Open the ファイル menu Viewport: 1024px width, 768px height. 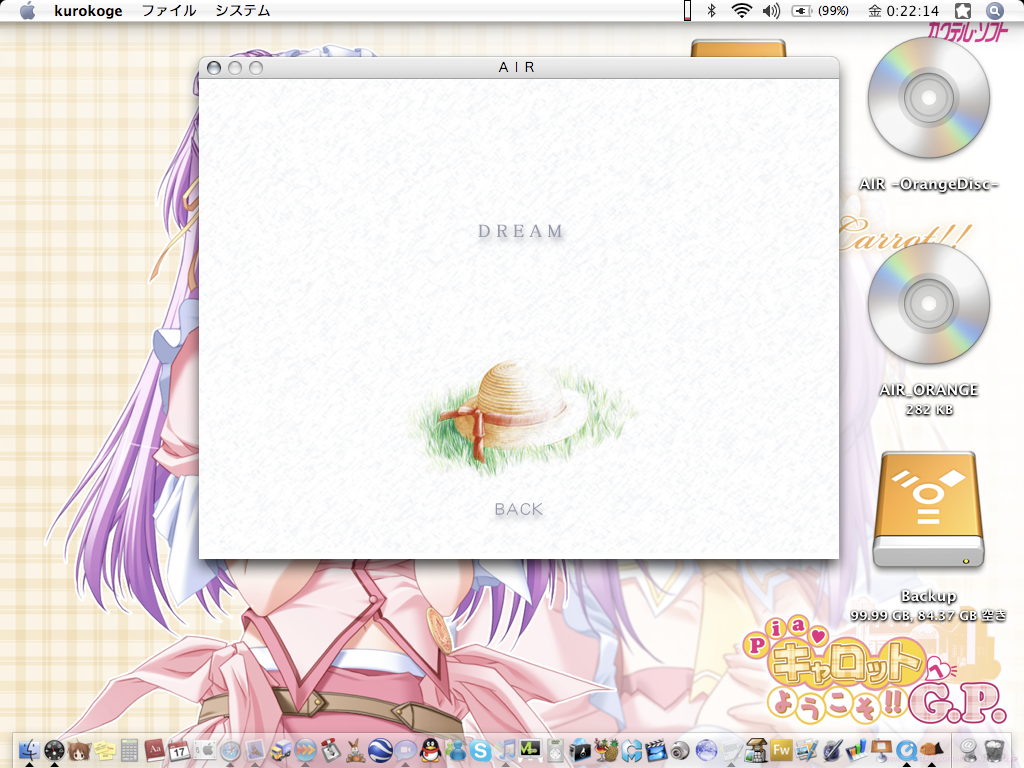coord(169,10)
